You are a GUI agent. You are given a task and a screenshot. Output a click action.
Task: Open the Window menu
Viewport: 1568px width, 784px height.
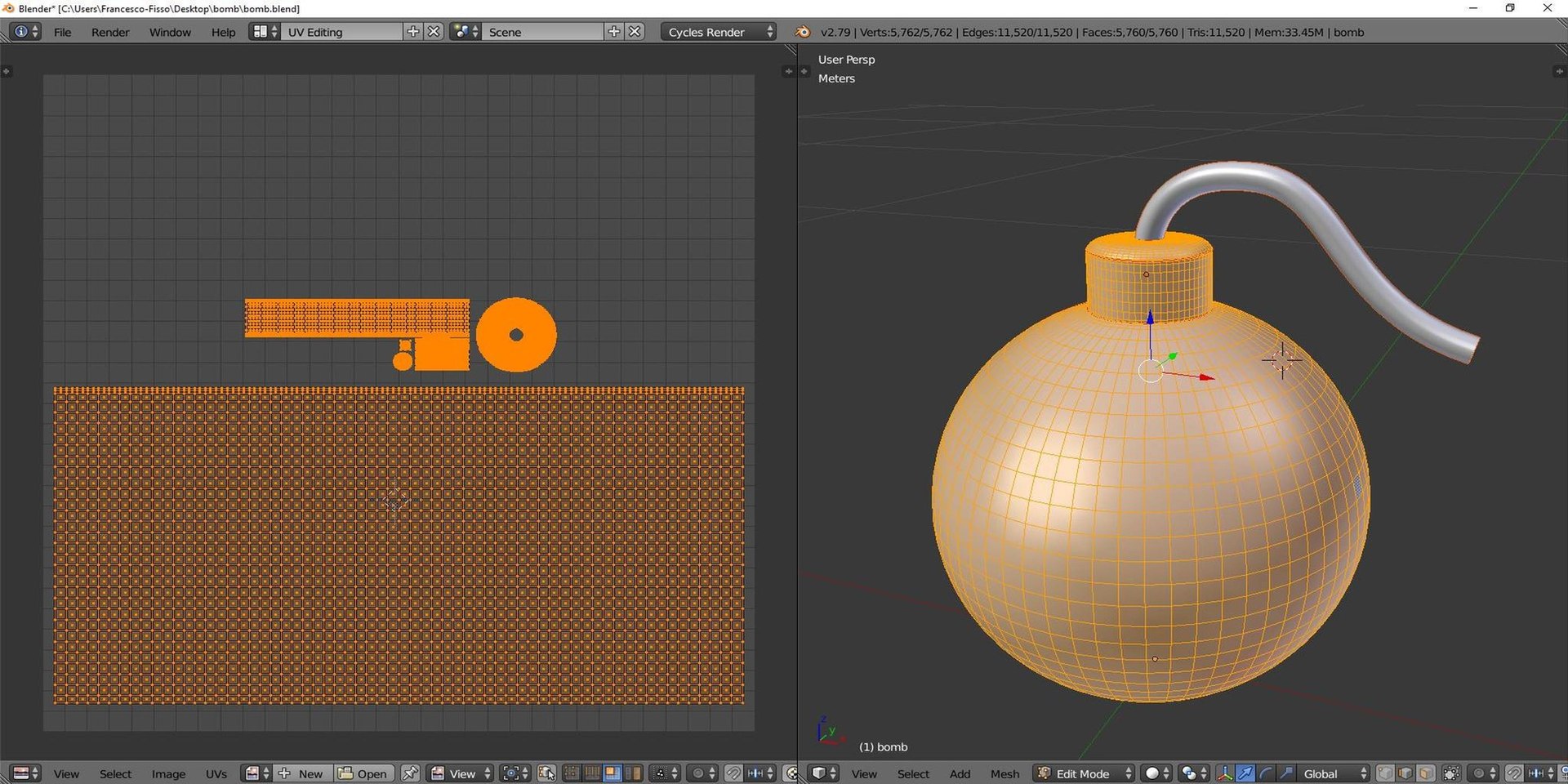tap(170, 32)
